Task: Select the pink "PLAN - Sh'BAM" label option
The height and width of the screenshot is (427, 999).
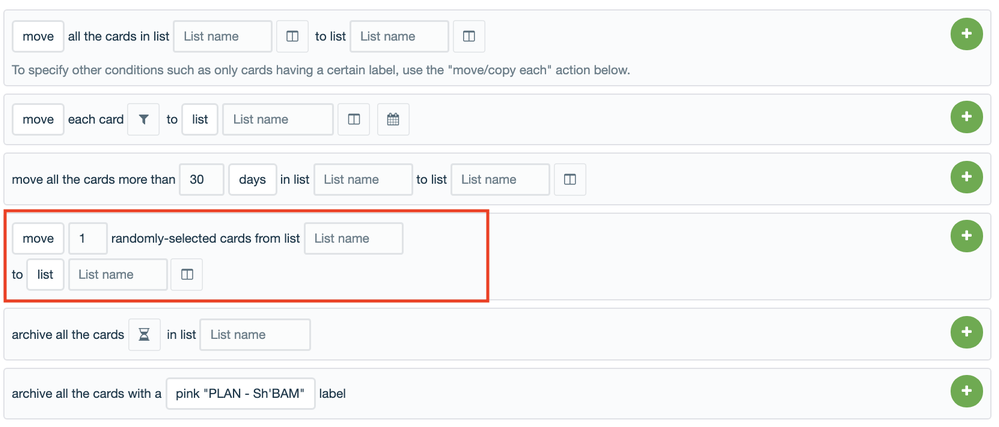Action: [x=241, y=394]
